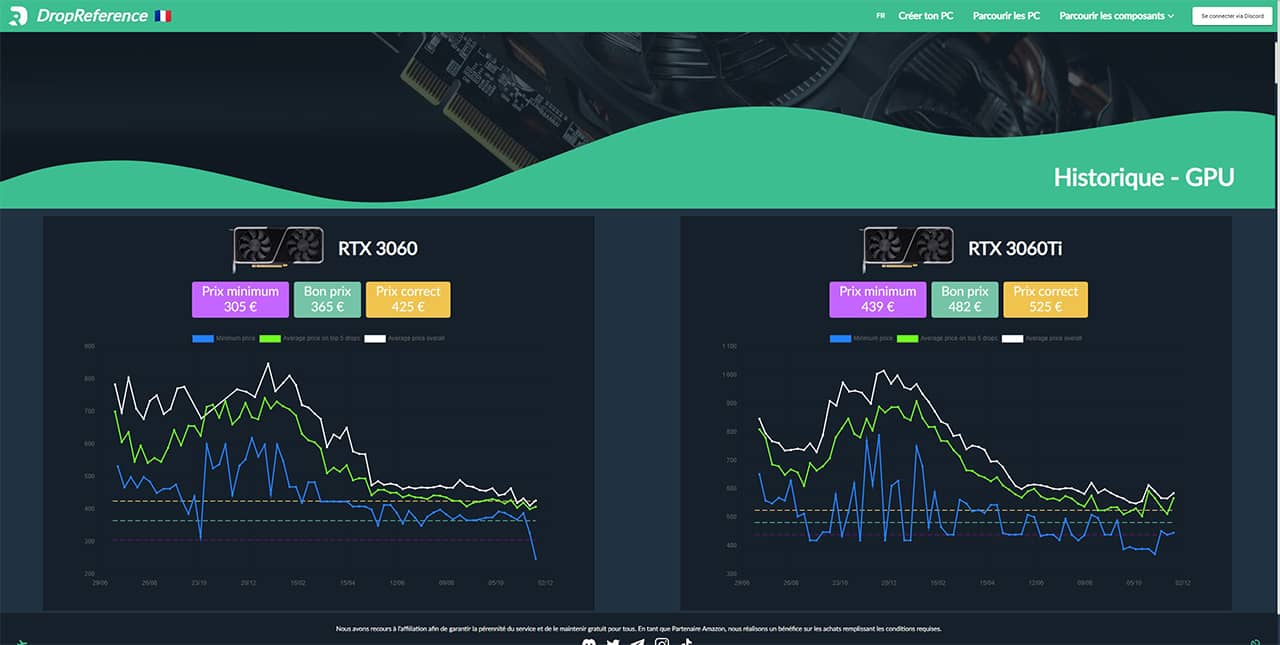The width and height of the screenshot is (1280, 645).
Task: Open the DropReference home link text
Action: (x=91, y=16)
